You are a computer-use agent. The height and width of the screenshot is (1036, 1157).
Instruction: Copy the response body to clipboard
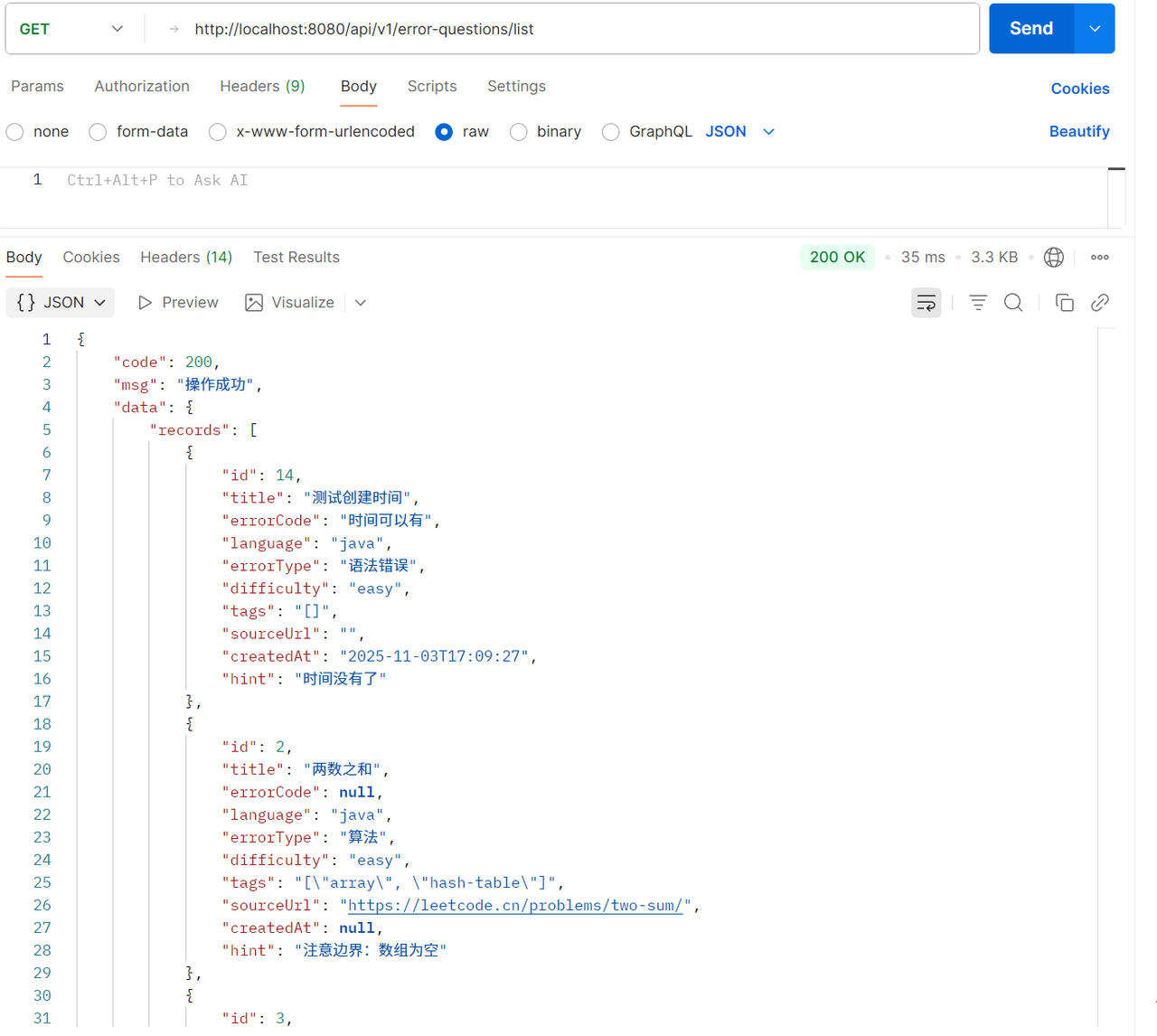[x=1065, y=303]
